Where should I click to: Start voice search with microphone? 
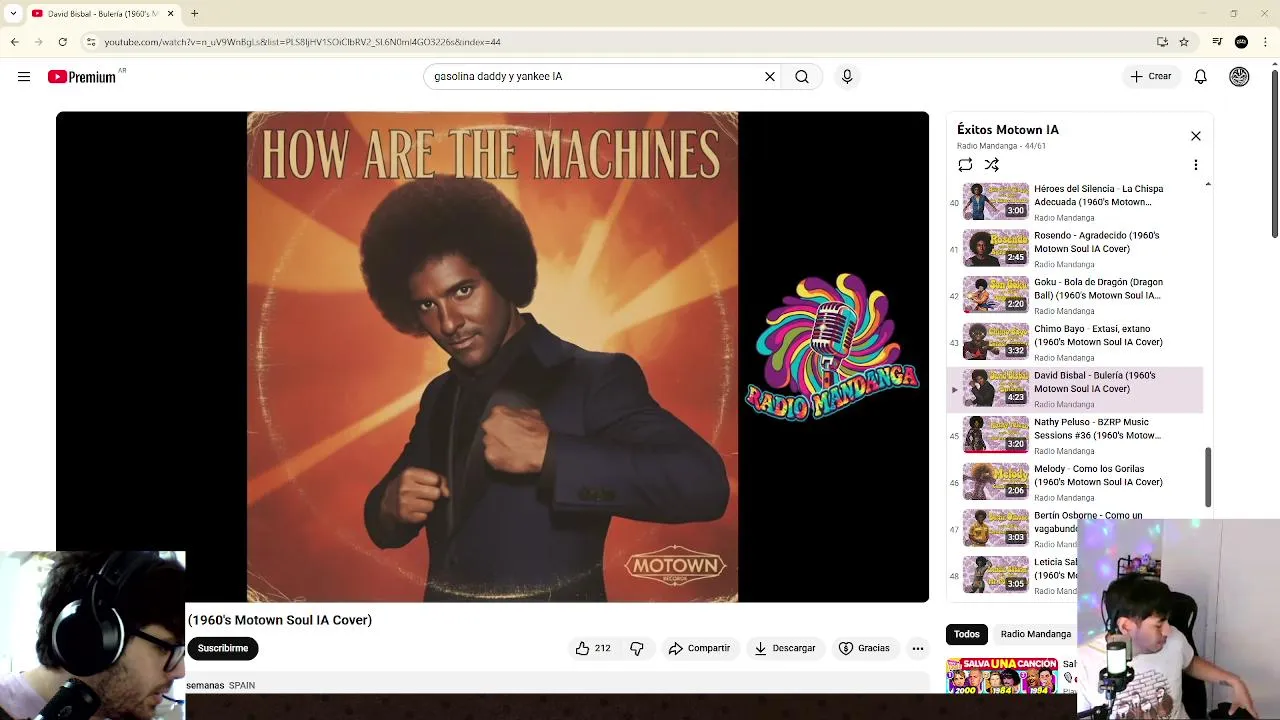(847, 76)
